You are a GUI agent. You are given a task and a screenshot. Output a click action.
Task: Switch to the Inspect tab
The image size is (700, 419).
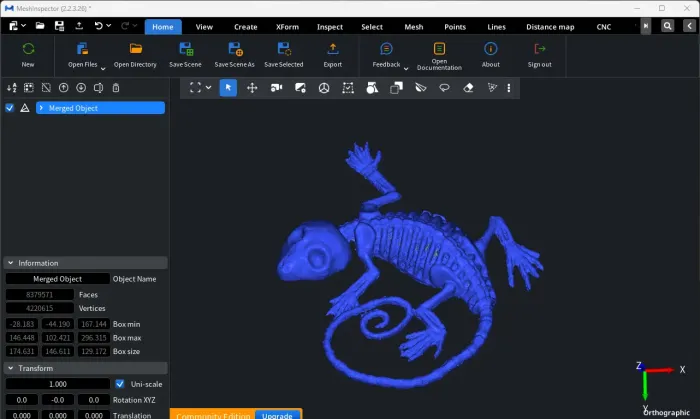click(329, 27)
